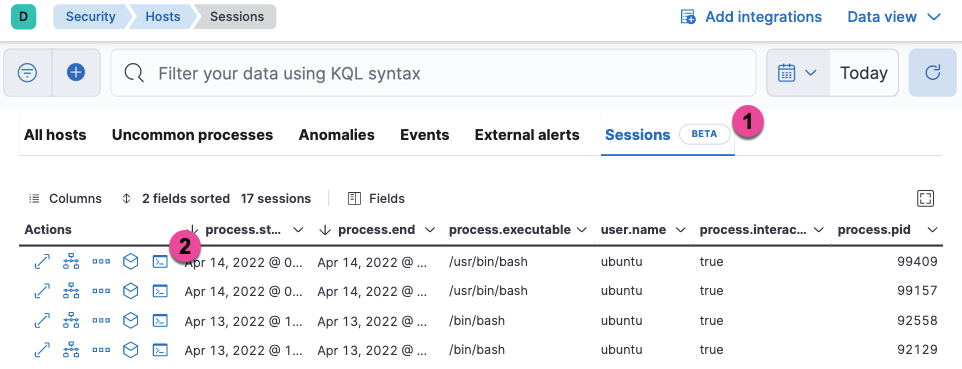Investigate in timeline for pid 99409 row
The height and width of the screenshot is (369, 962).
131,262
